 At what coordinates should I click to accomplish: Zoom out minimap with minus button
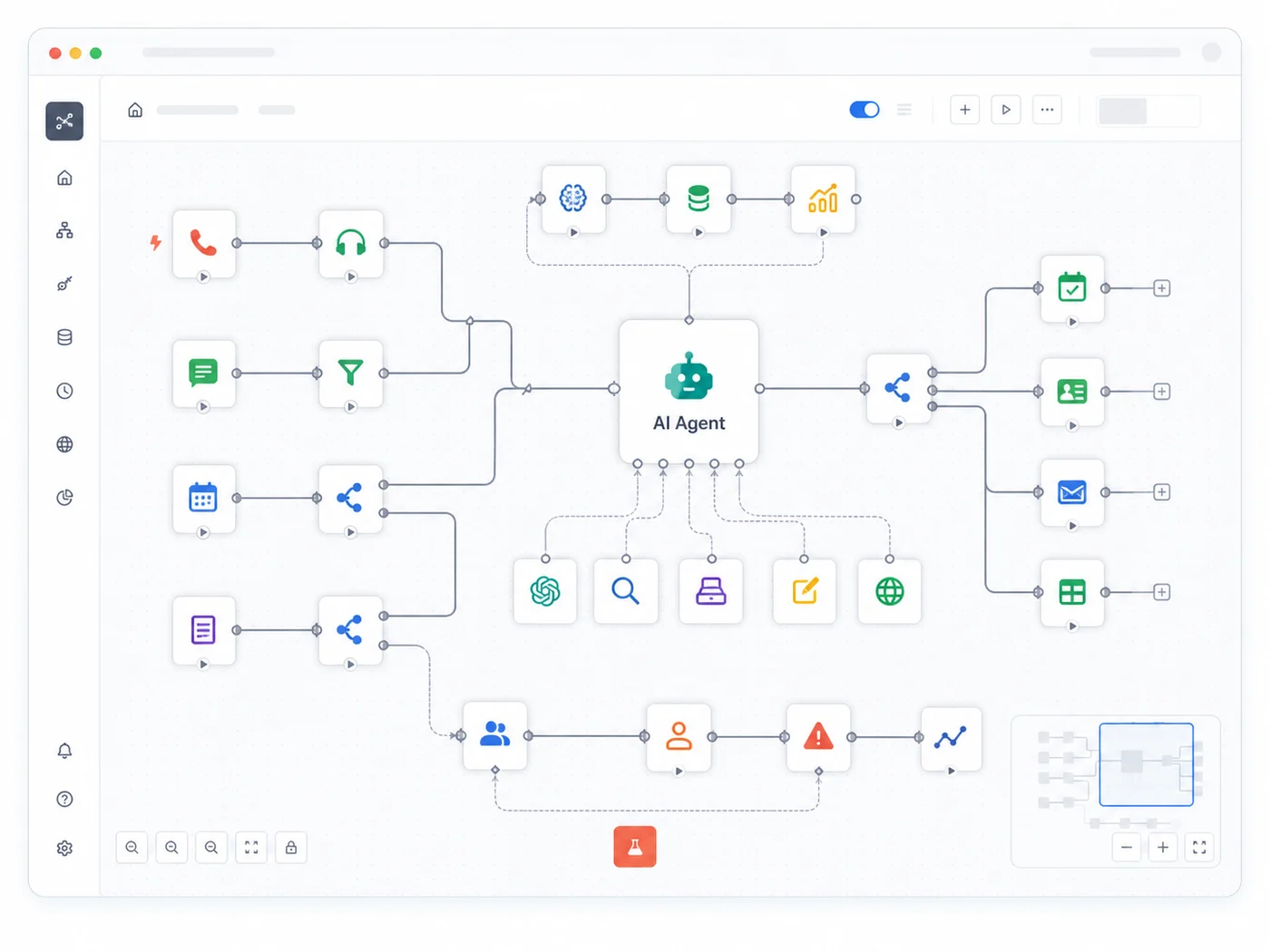point(1127,848)
